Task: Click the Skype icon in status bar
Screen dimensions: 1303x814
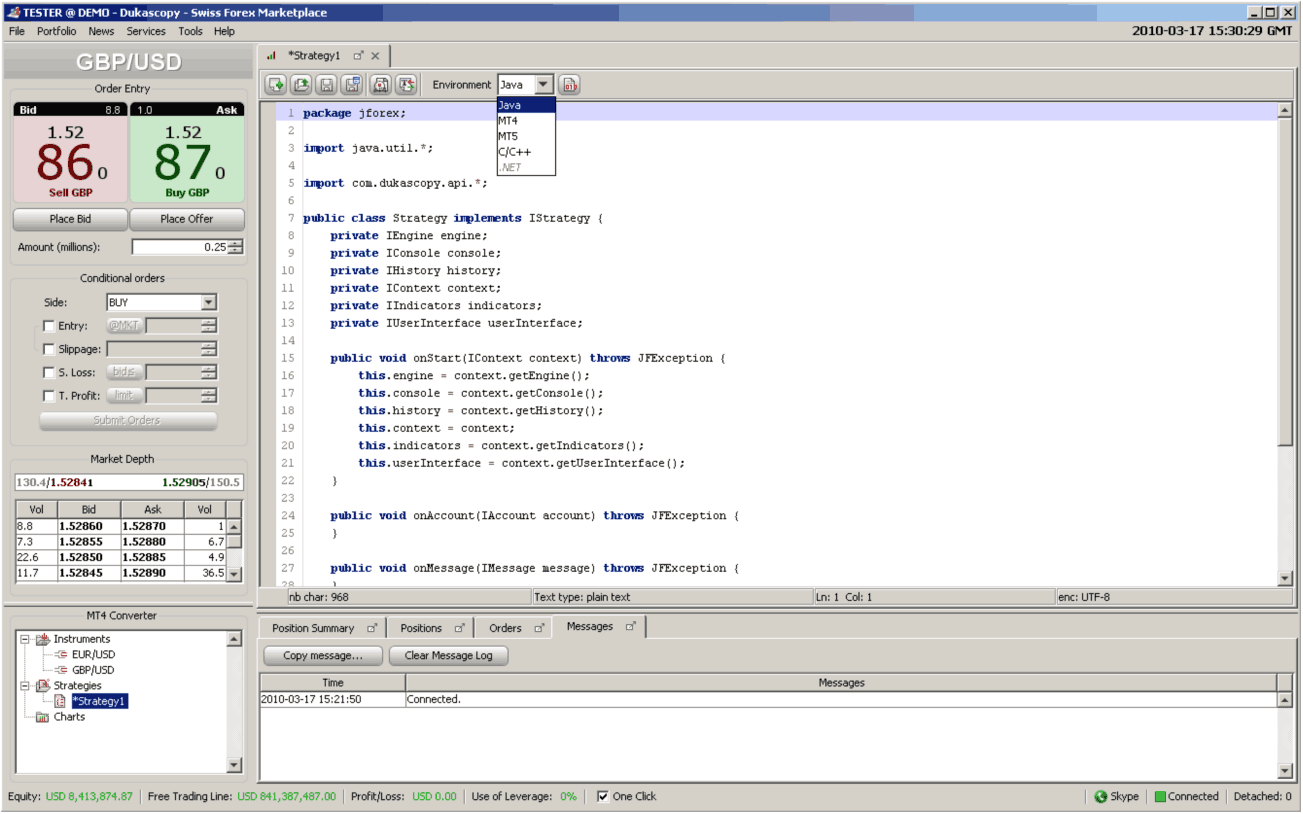Action: point(1101,797)
